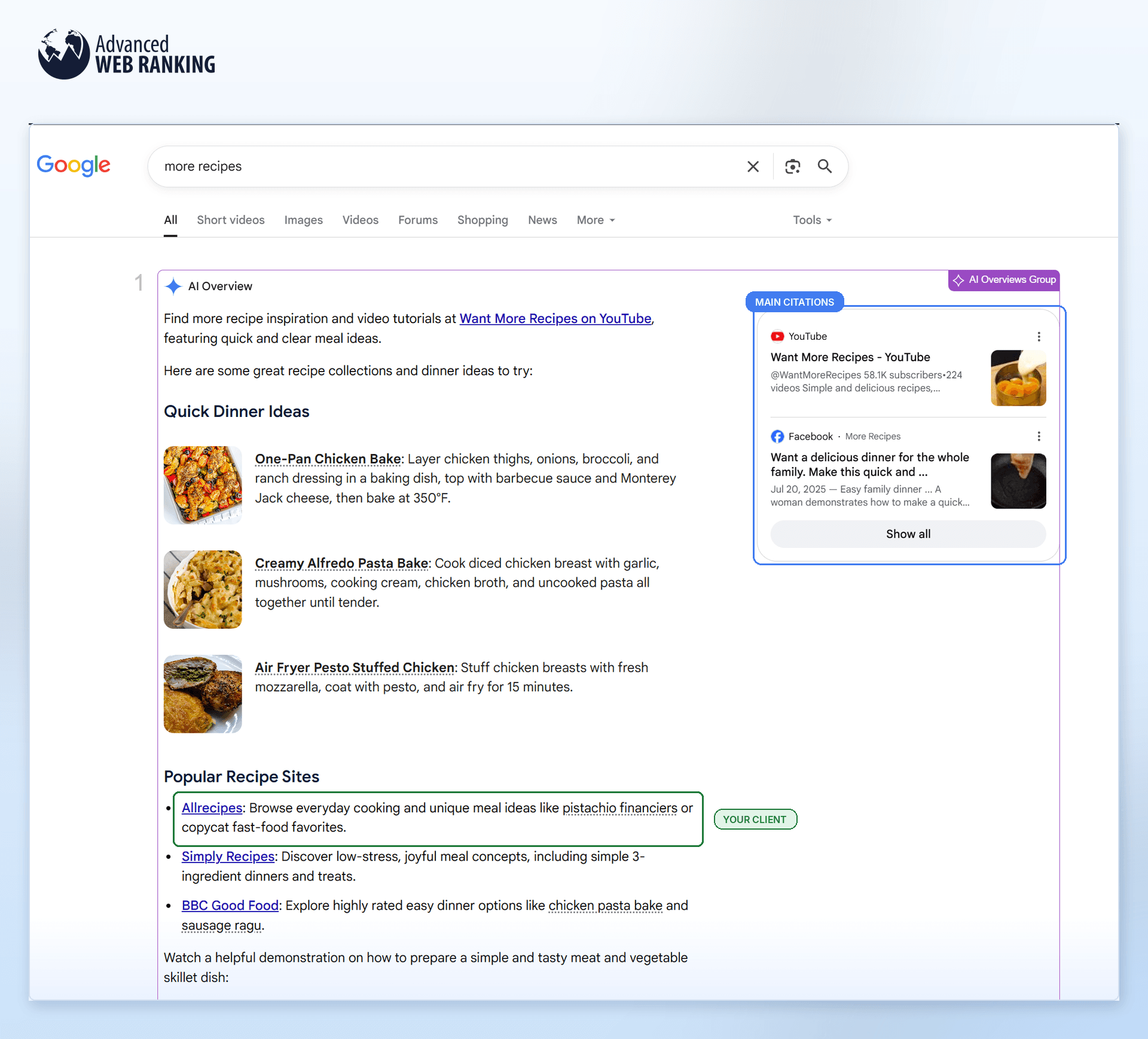Image resolution: width=1148 pixels, height=1039 pixels.
Task: Switch to the Short videos tab
Action: pos(231,220)
